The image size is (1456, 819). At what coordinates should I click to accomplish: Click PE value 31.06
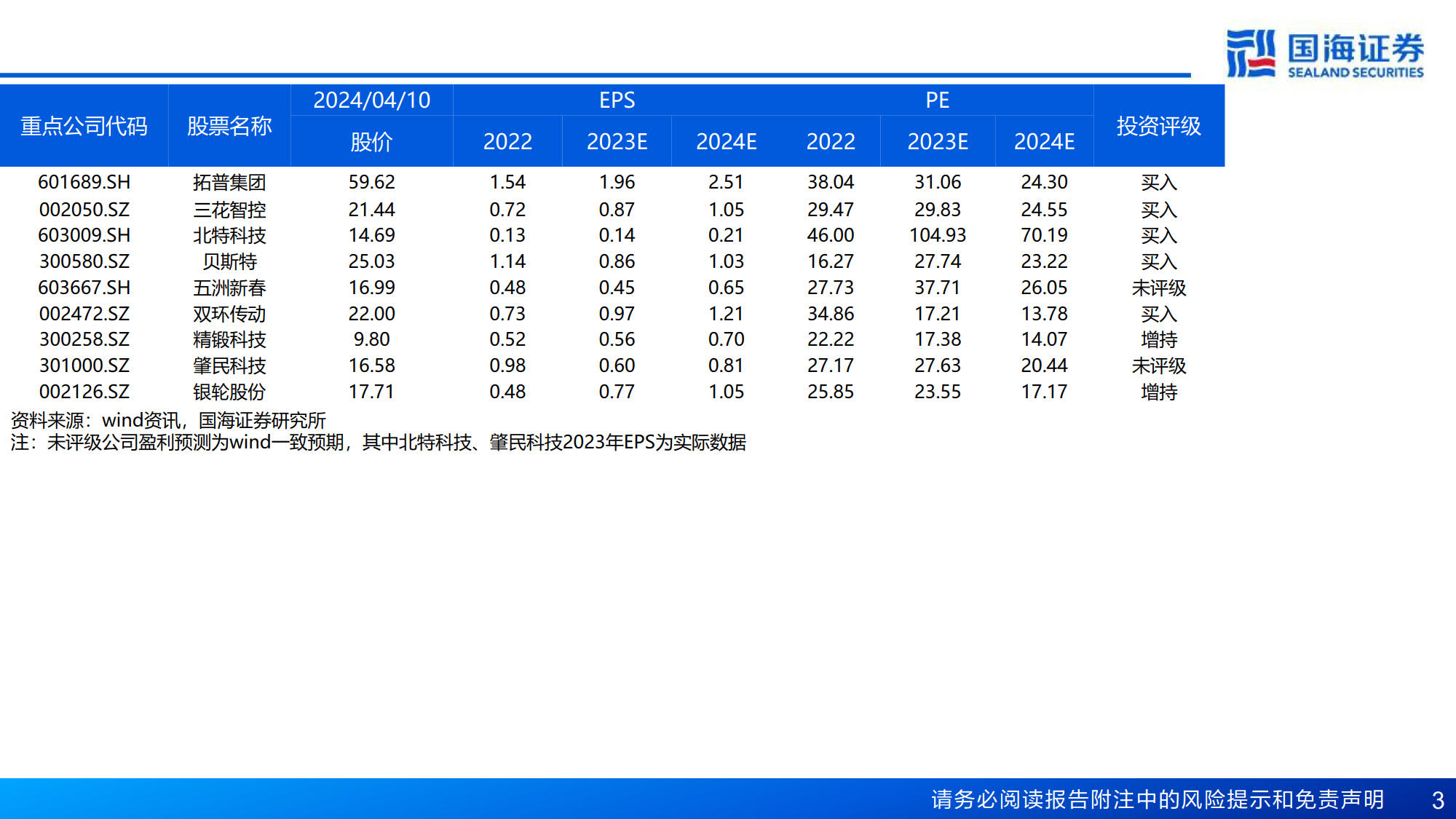(938, 182)
